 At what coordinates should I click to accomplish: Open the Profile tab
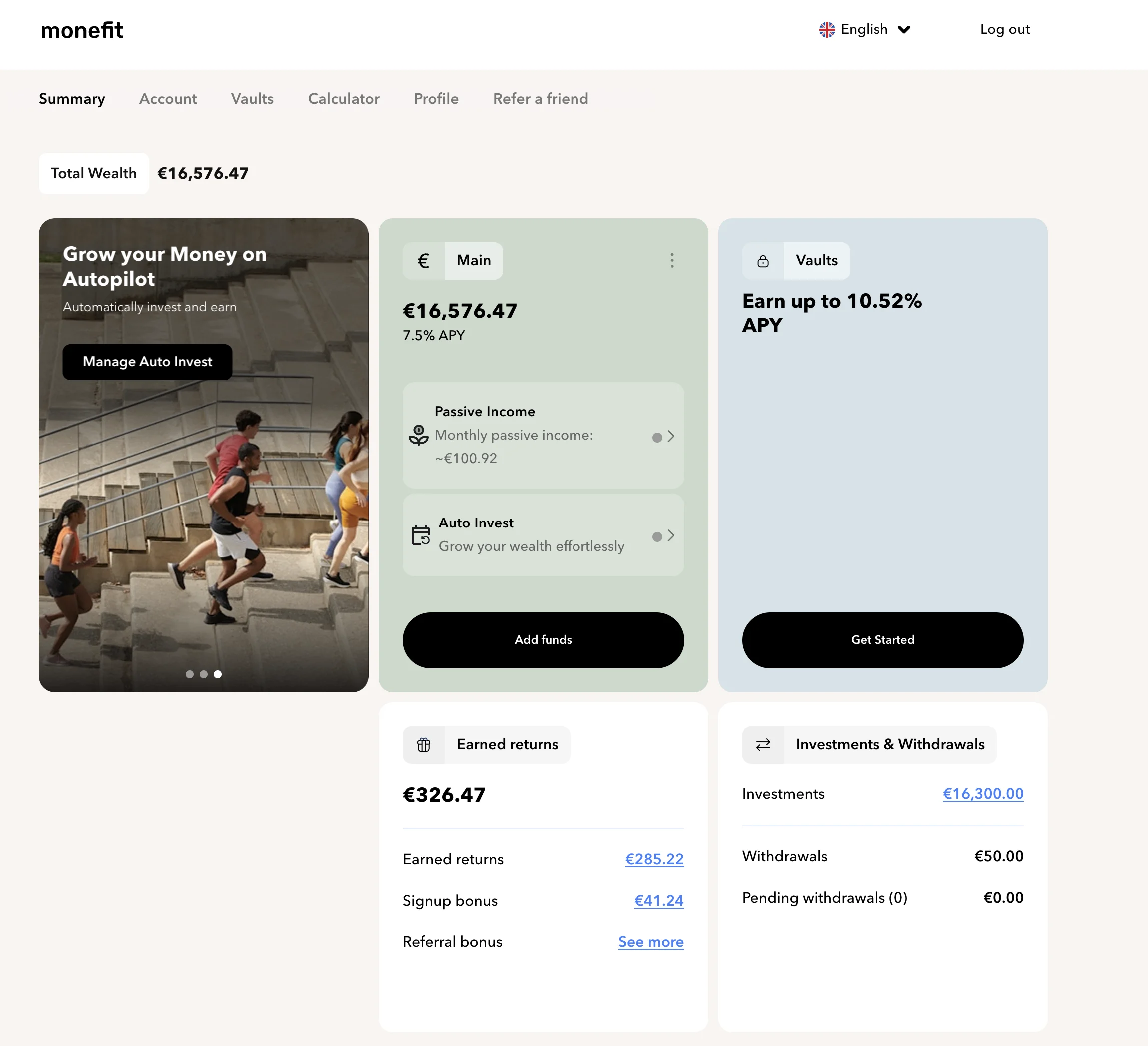pyautogui.click(x=436, y=99)
